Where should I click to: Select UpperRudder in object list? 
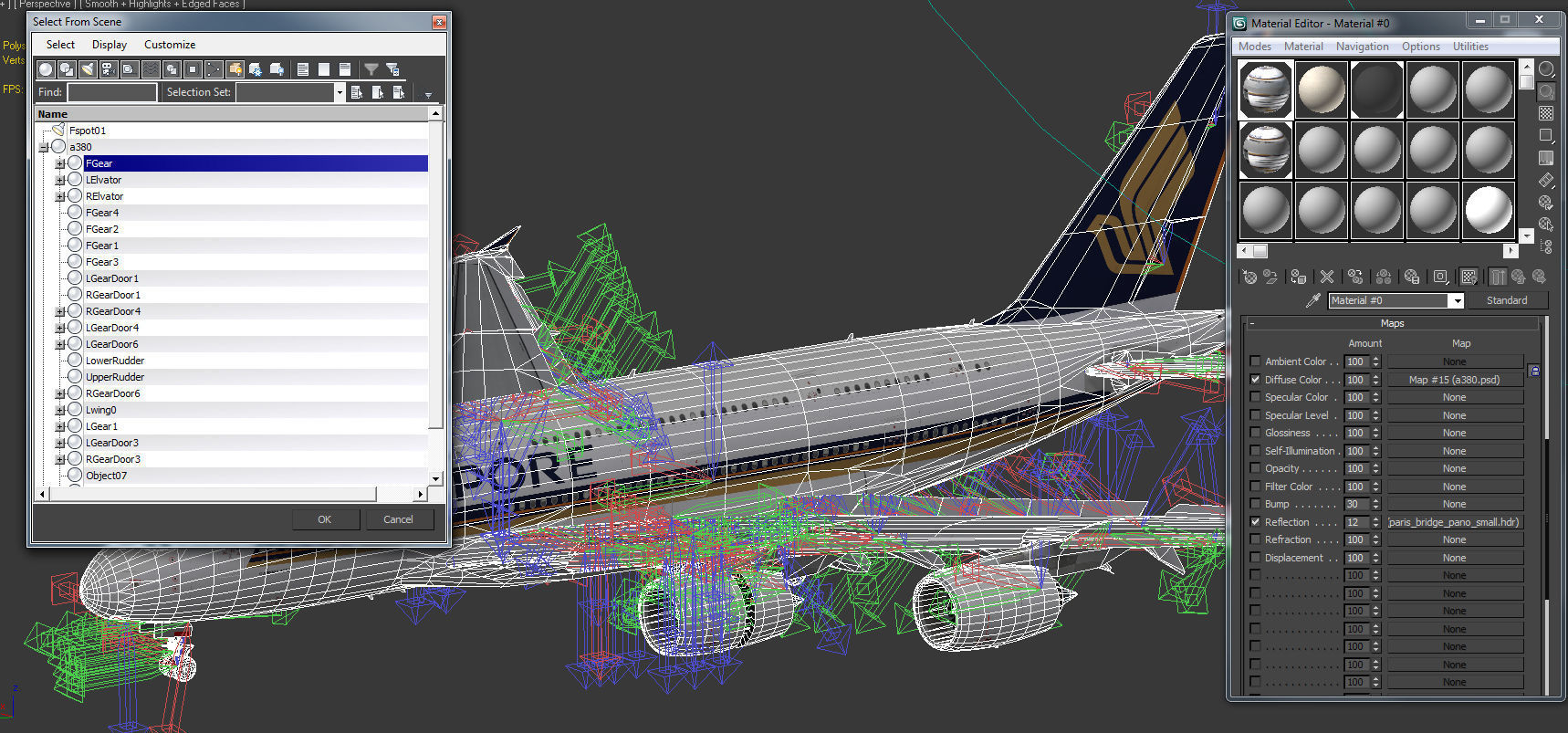click(115, 377)
